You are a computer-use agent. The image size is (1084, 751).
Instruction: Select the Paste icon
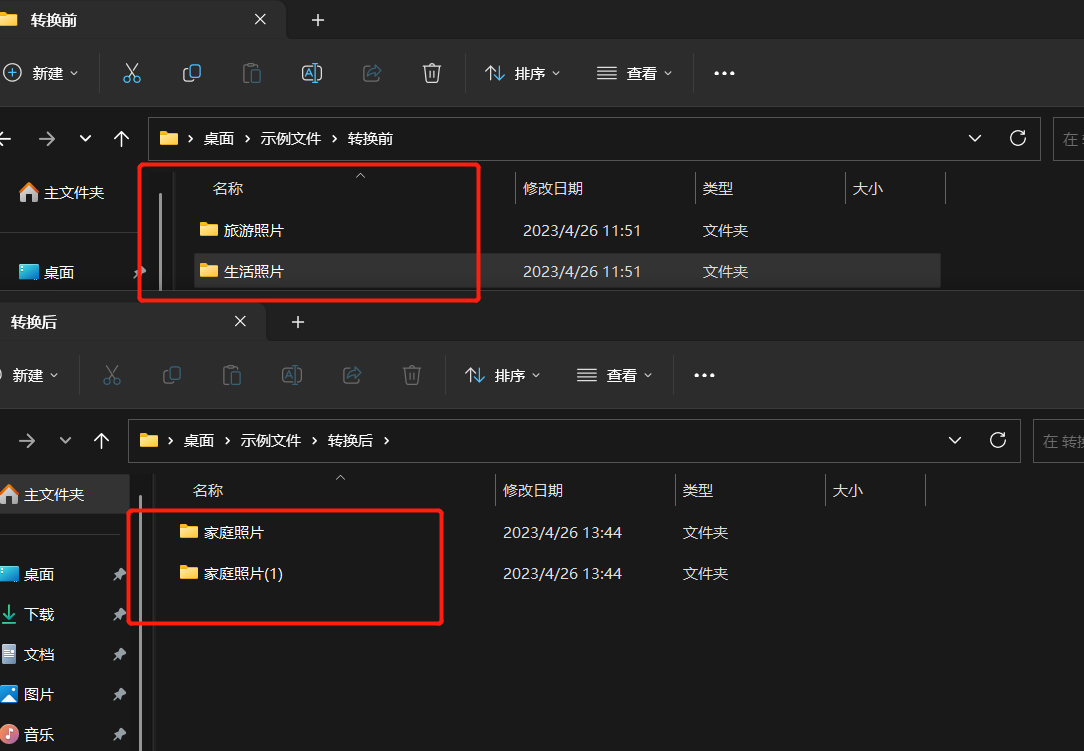tap(251, 72)
